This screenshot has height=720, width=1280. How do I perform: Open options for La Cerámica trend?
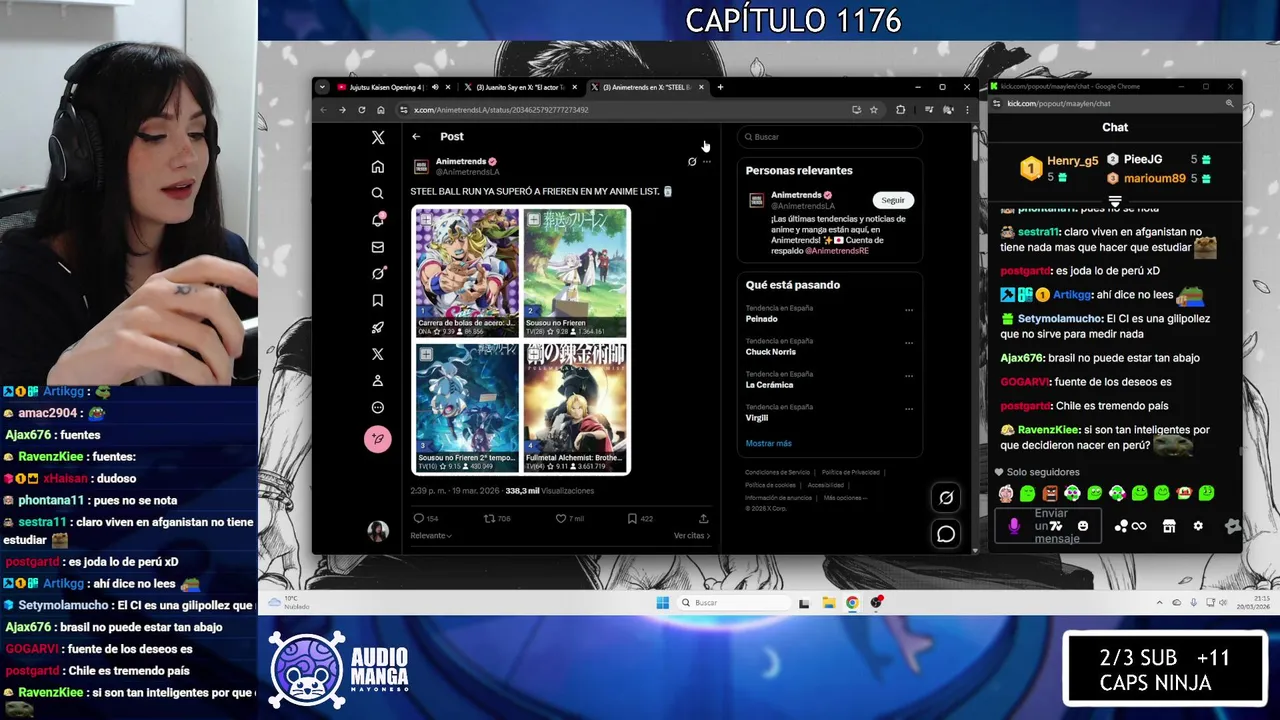[x=909, y=376]
